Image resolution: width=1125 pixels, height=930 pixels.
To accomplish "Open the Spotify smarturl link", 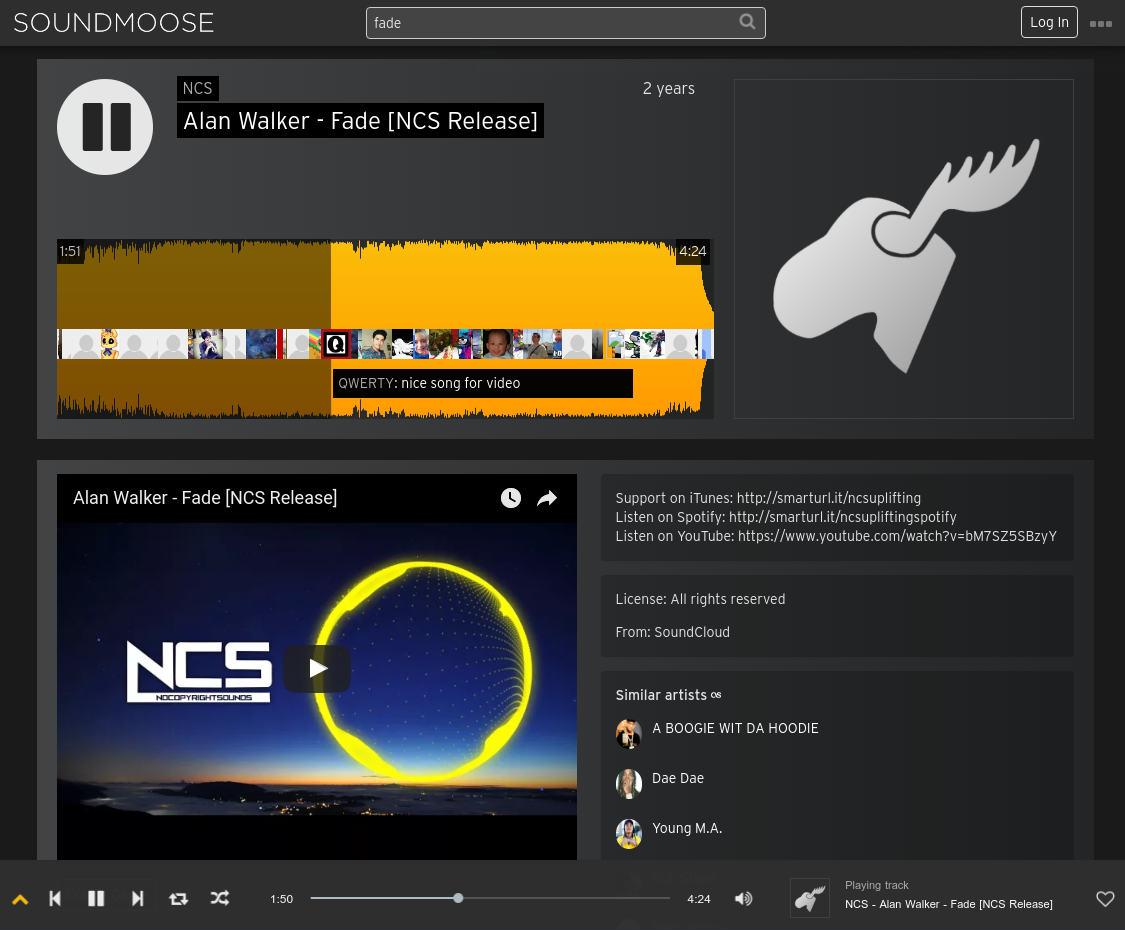I will 842,517.
